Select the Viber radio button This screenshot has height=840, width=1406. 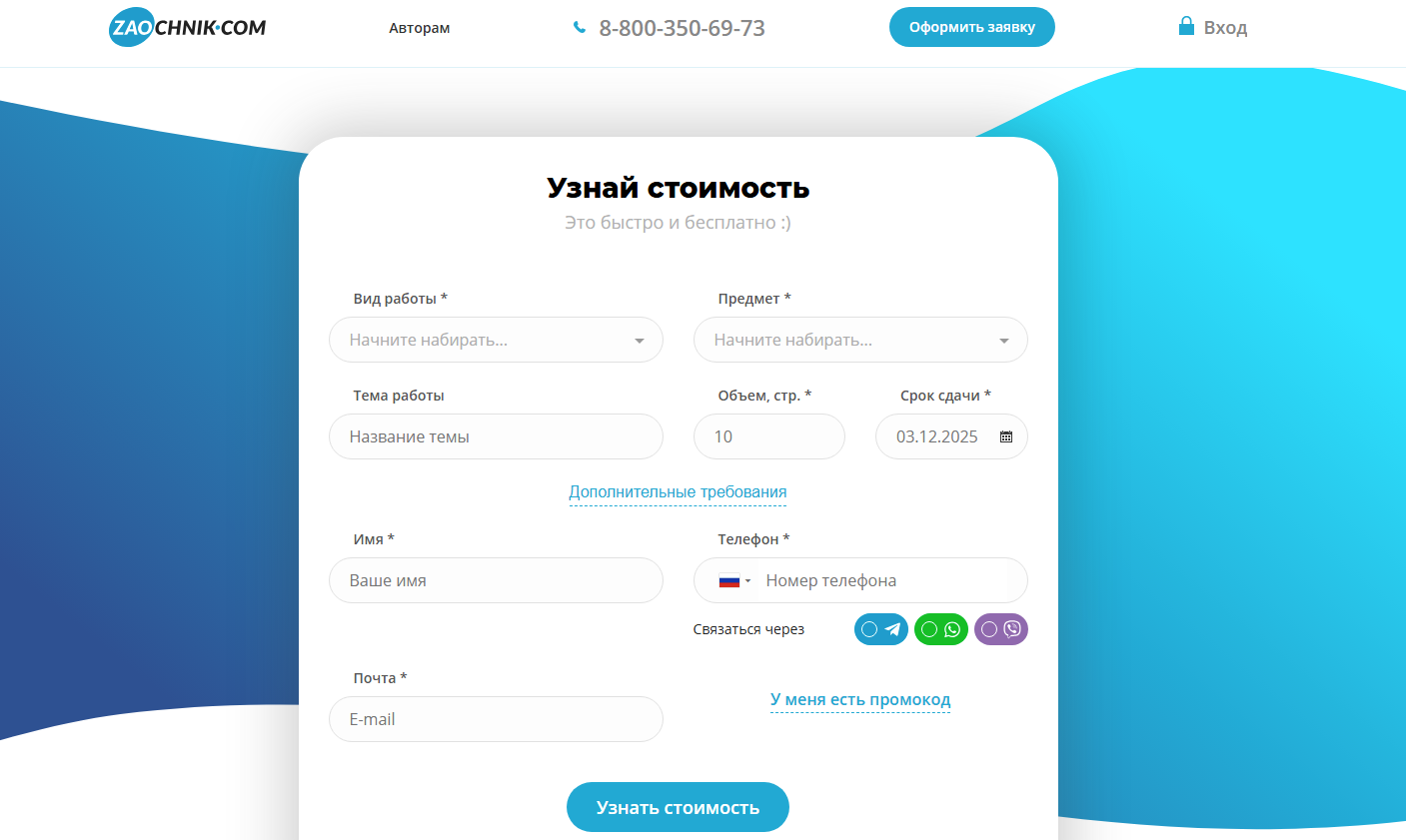coord(989,629)
